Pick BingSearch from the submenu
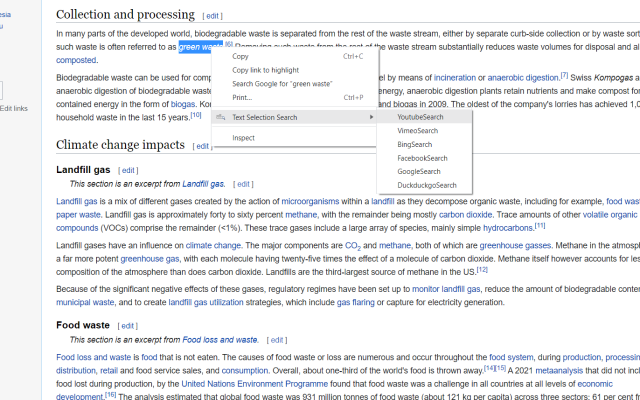This screenshot has height=400, width=640. [424, 144]
